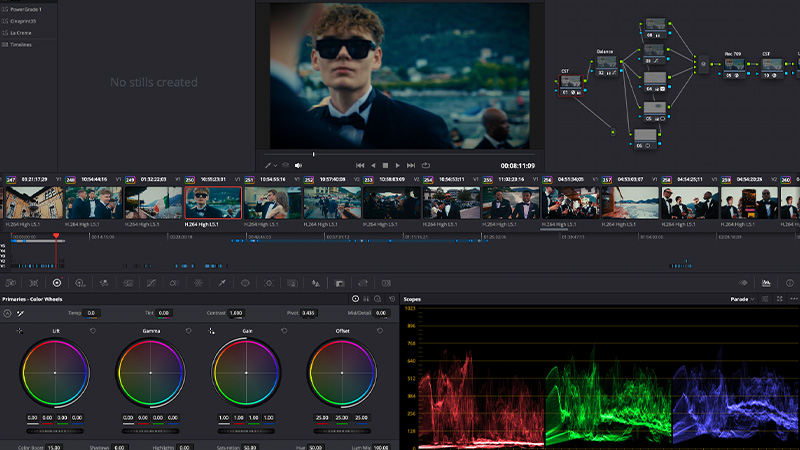Switch to primaries bars mode

[366, 299]
